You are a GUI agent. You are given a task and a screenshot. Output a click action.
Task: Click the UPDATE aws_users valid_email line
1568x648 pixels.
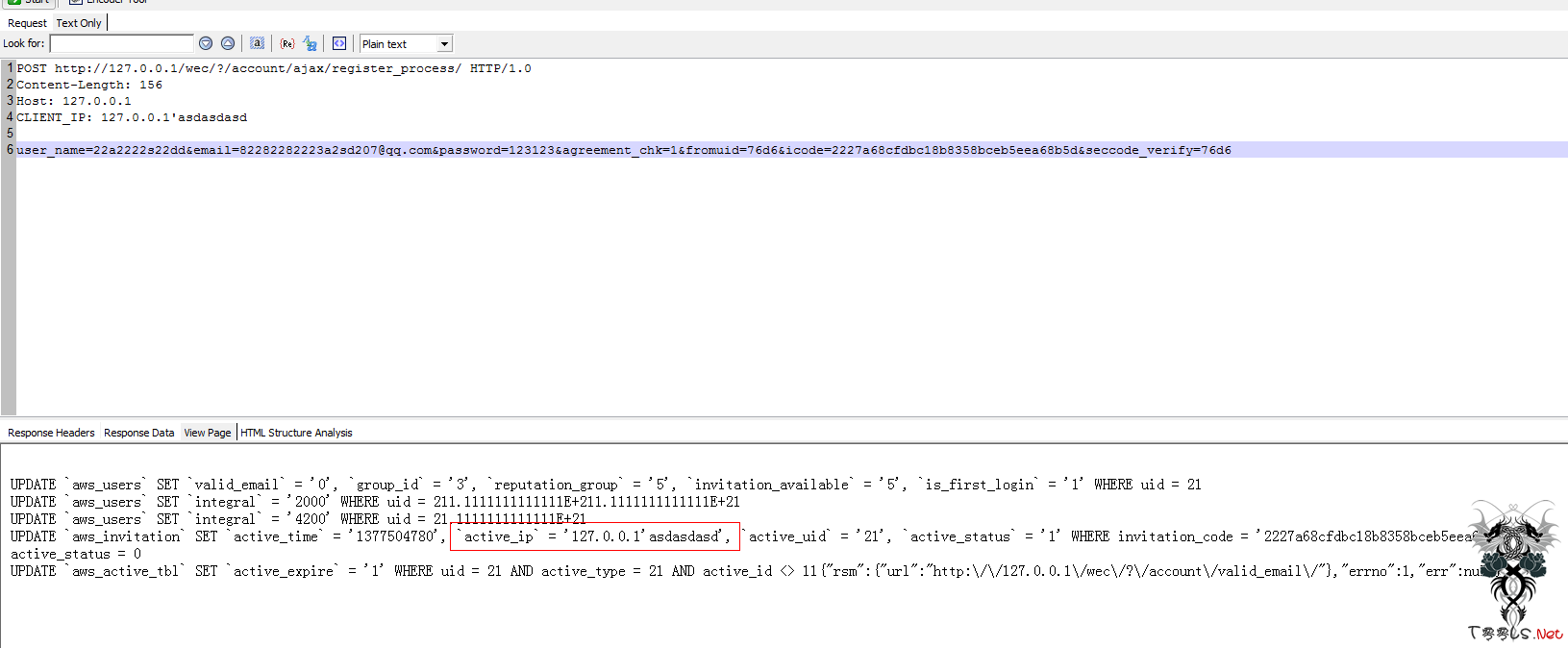[x=606, y=485]
